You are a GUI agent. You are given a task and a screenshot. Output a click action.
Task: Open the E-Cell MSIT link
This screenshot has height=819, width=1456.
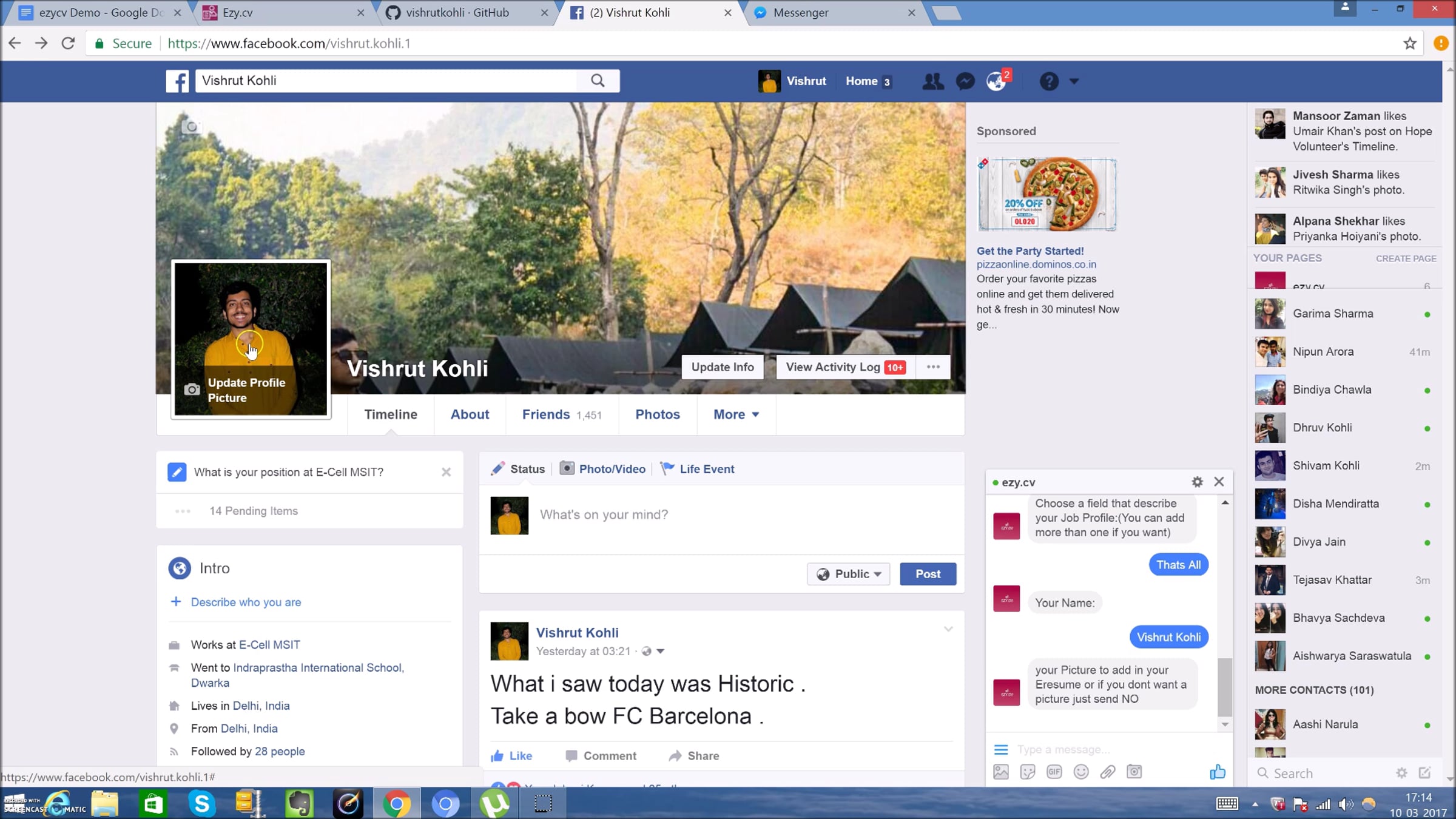269,645
